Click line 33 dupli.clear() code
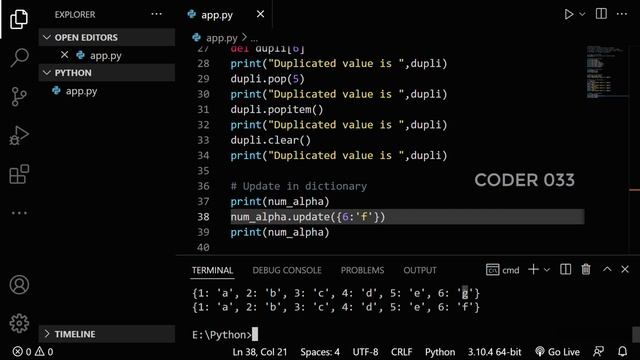This screenshot has height=360, width=640. tap(270, 140)
